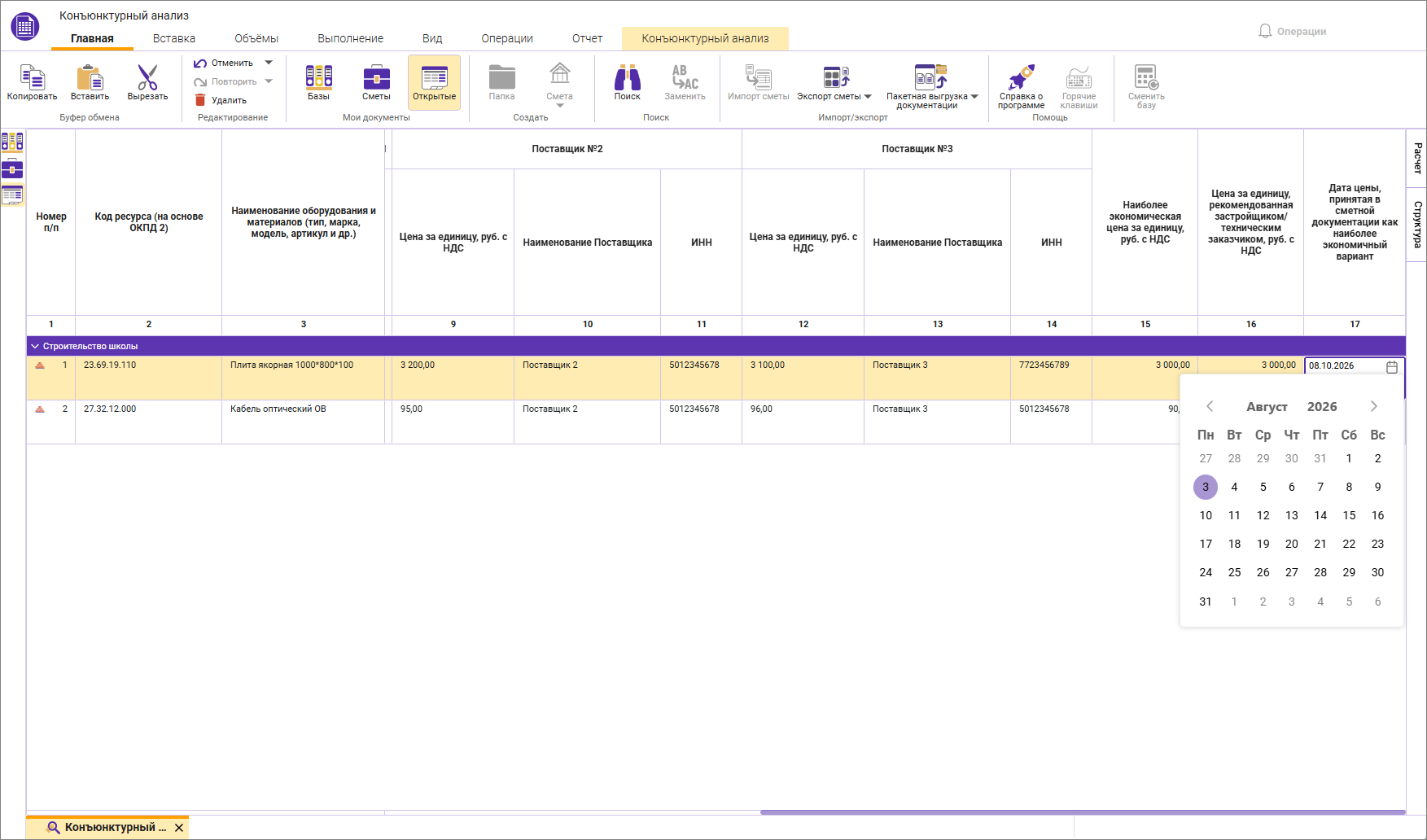This screenshot has height=840, width=1427.
Task: Open Поиск binoculars tool
Action: 627,77
